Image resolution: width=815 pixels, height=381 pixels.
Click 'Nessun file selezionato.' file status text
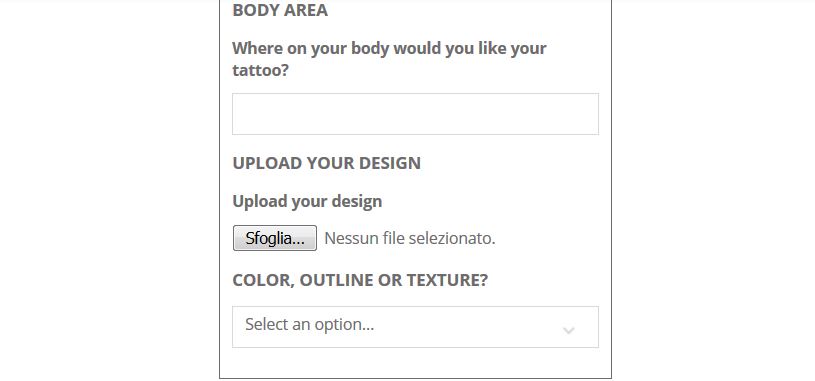click(x=410, y=238)
